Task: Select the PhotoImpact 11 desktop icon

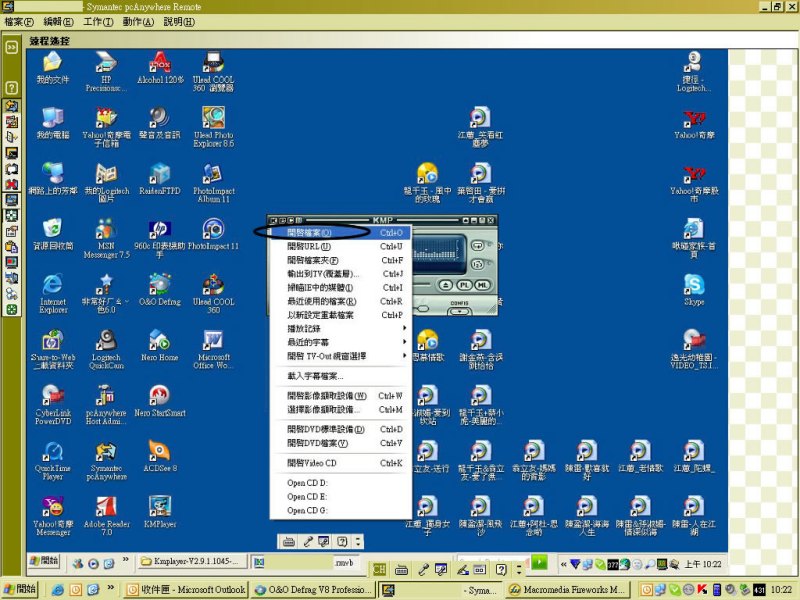Action: click(x=213, y=234)
